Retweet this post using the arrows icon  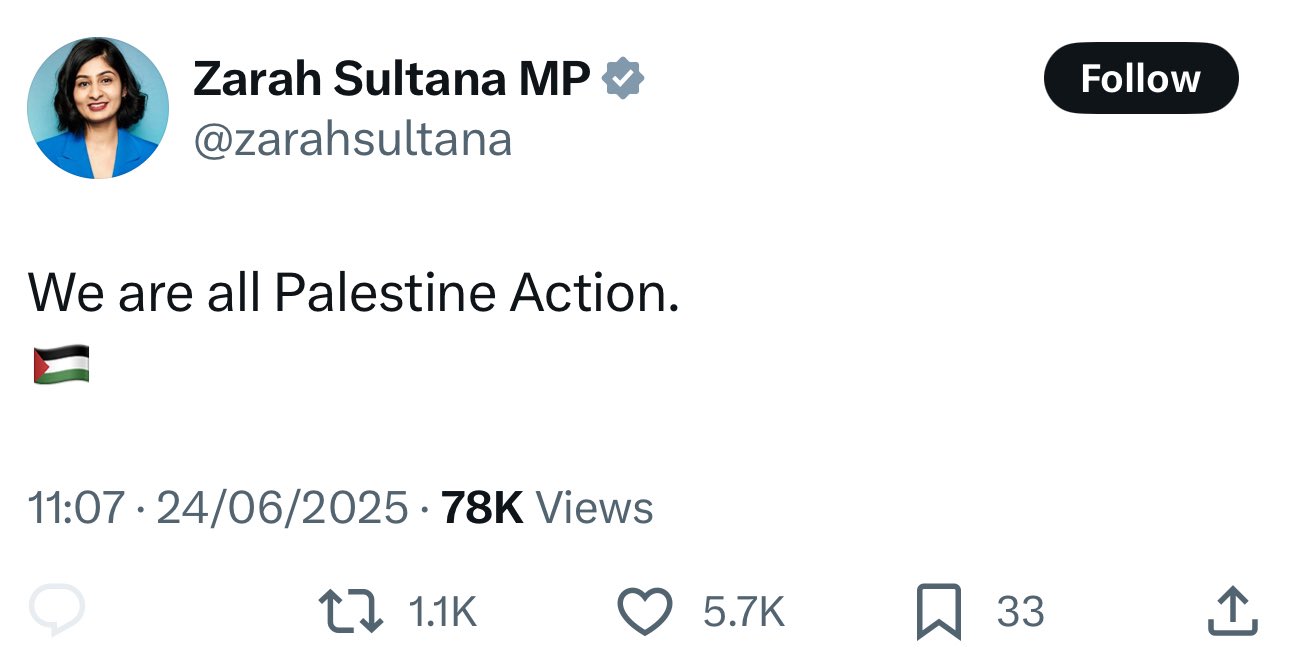click(x=350, y=611)
